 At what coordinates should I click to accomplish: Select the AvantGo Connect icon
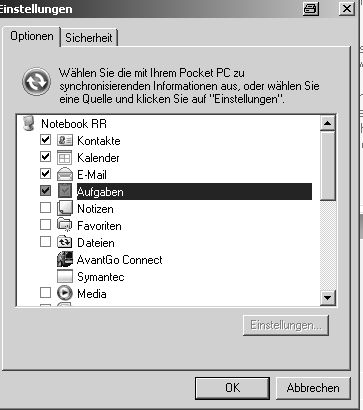point(65,260)
